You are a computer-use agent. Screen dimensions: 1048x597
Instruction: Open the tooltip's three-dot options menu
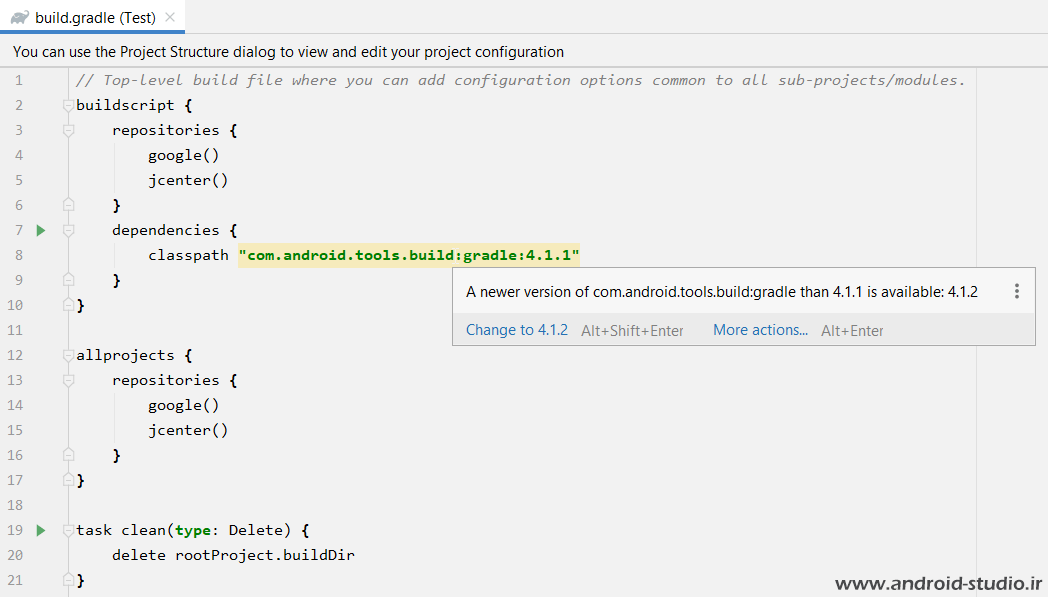coord(1017,291)
